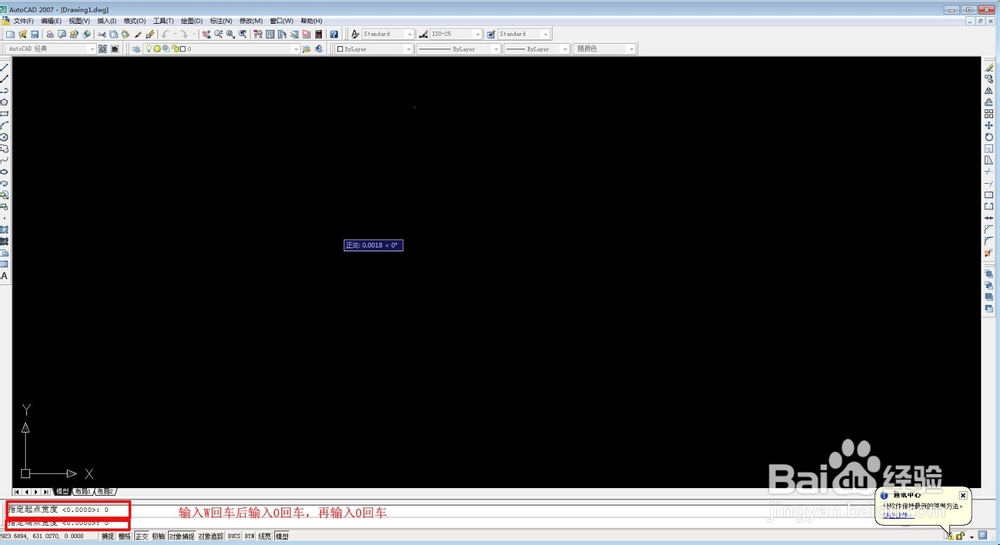Toggle 对象追踪 object tracking in status bar
Image resolution: width=1000 pixels, height=545 pixels.
tap(211, 537)
